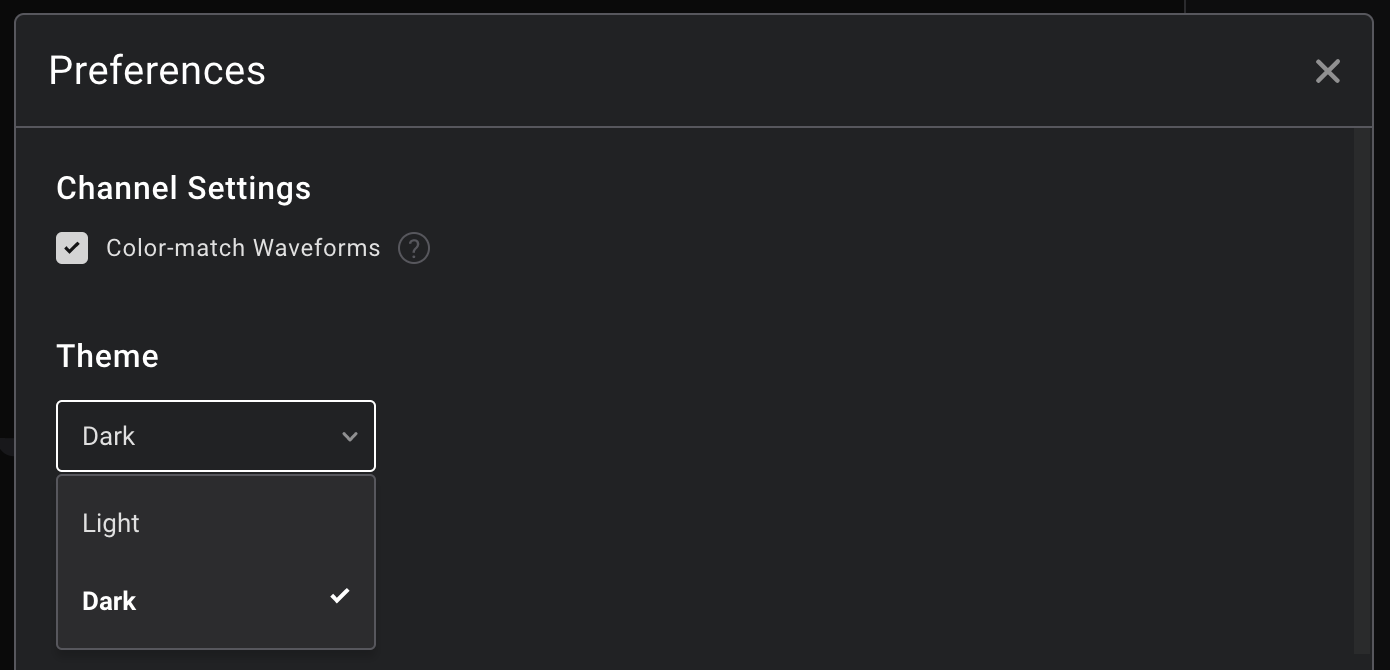The height and width of the screenshot is (670, 1390).
Task: Click the Preferences dialog title
Action: [157, 71]
